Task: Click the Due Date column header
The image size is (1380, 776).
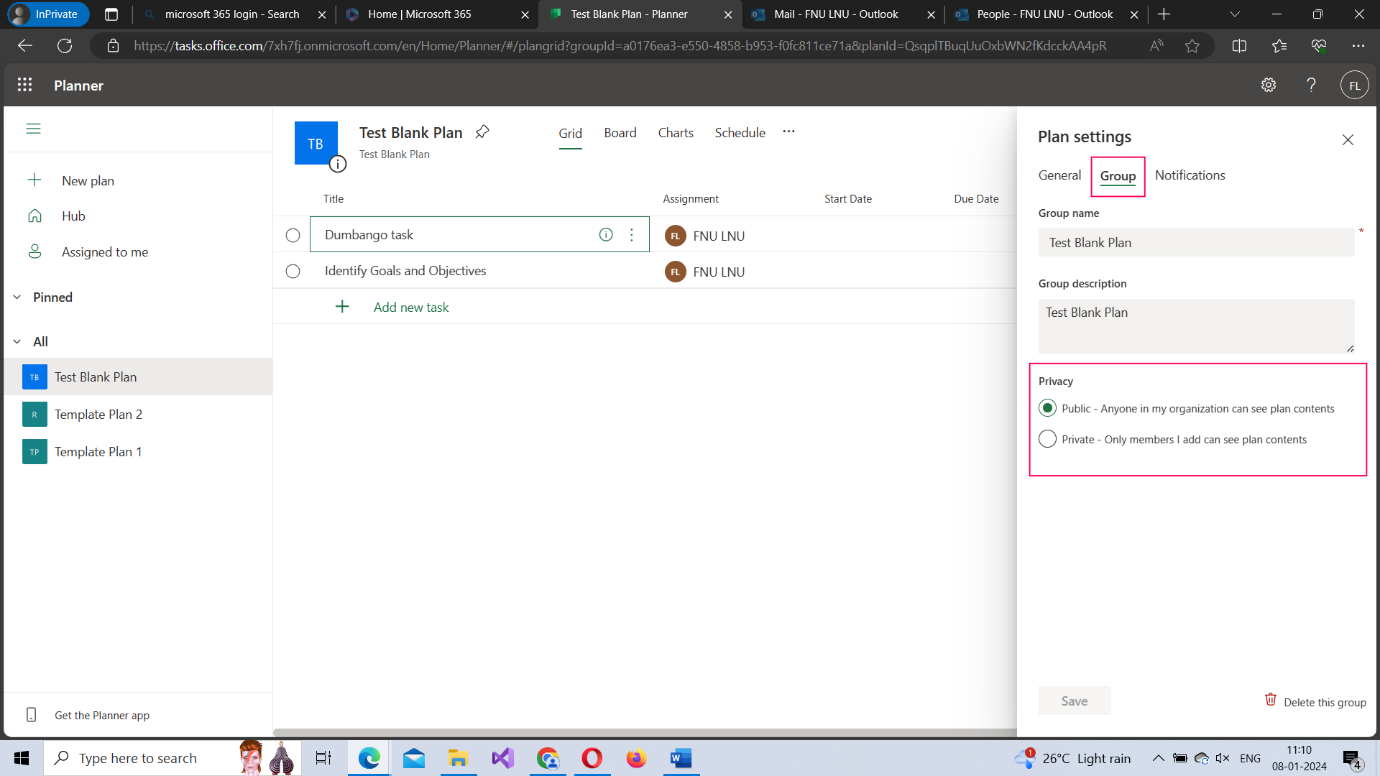Action: click(x=976, y=199)
